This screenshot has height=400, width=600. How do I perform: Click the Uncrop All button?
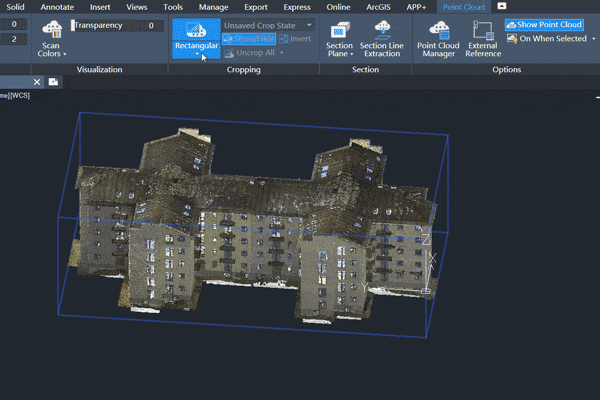point(250,53)
